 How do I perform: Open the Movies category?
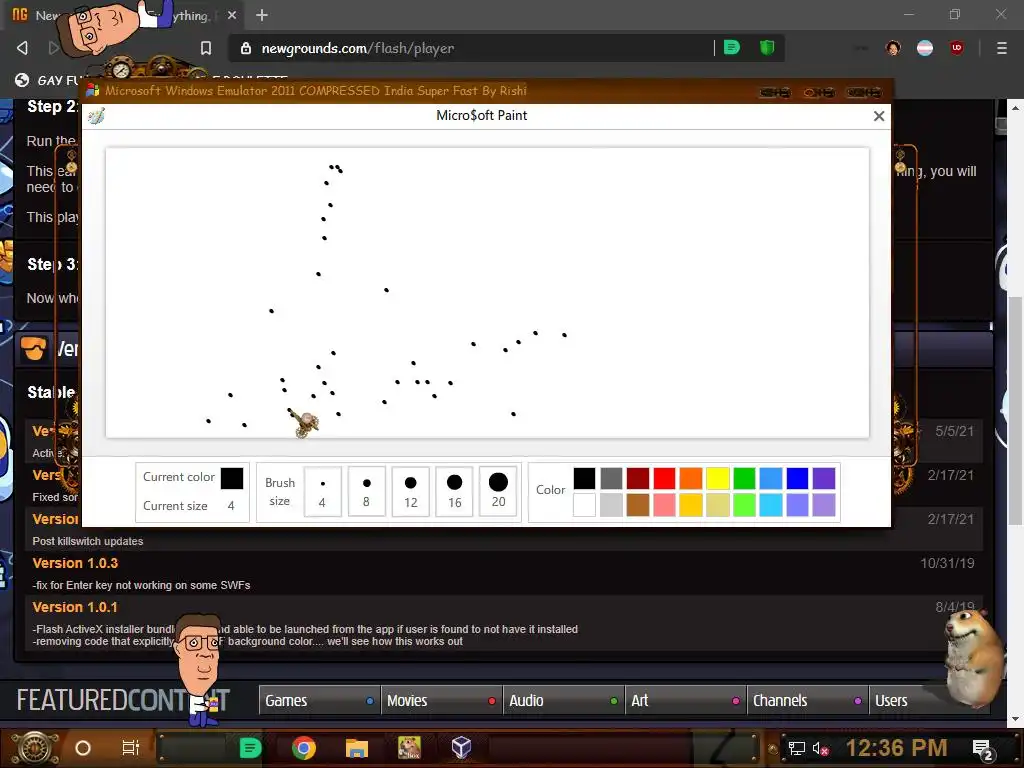[441, 700]
